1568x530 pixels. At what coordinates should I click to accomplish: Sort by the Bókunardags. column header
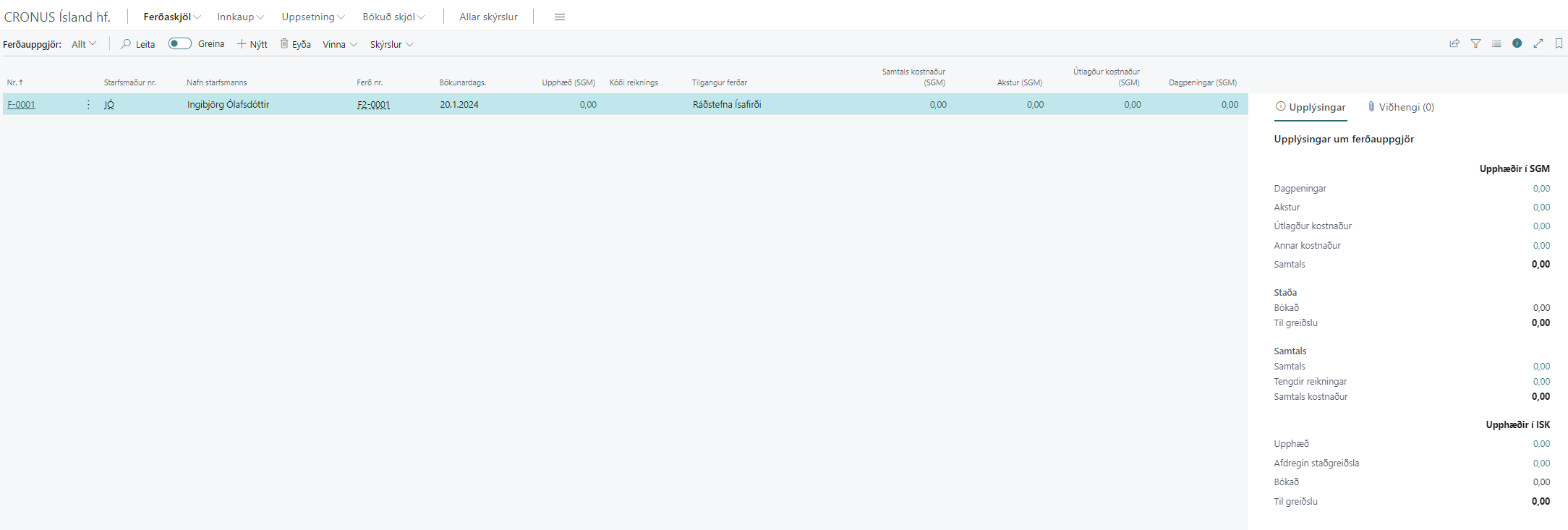point(462,82)
